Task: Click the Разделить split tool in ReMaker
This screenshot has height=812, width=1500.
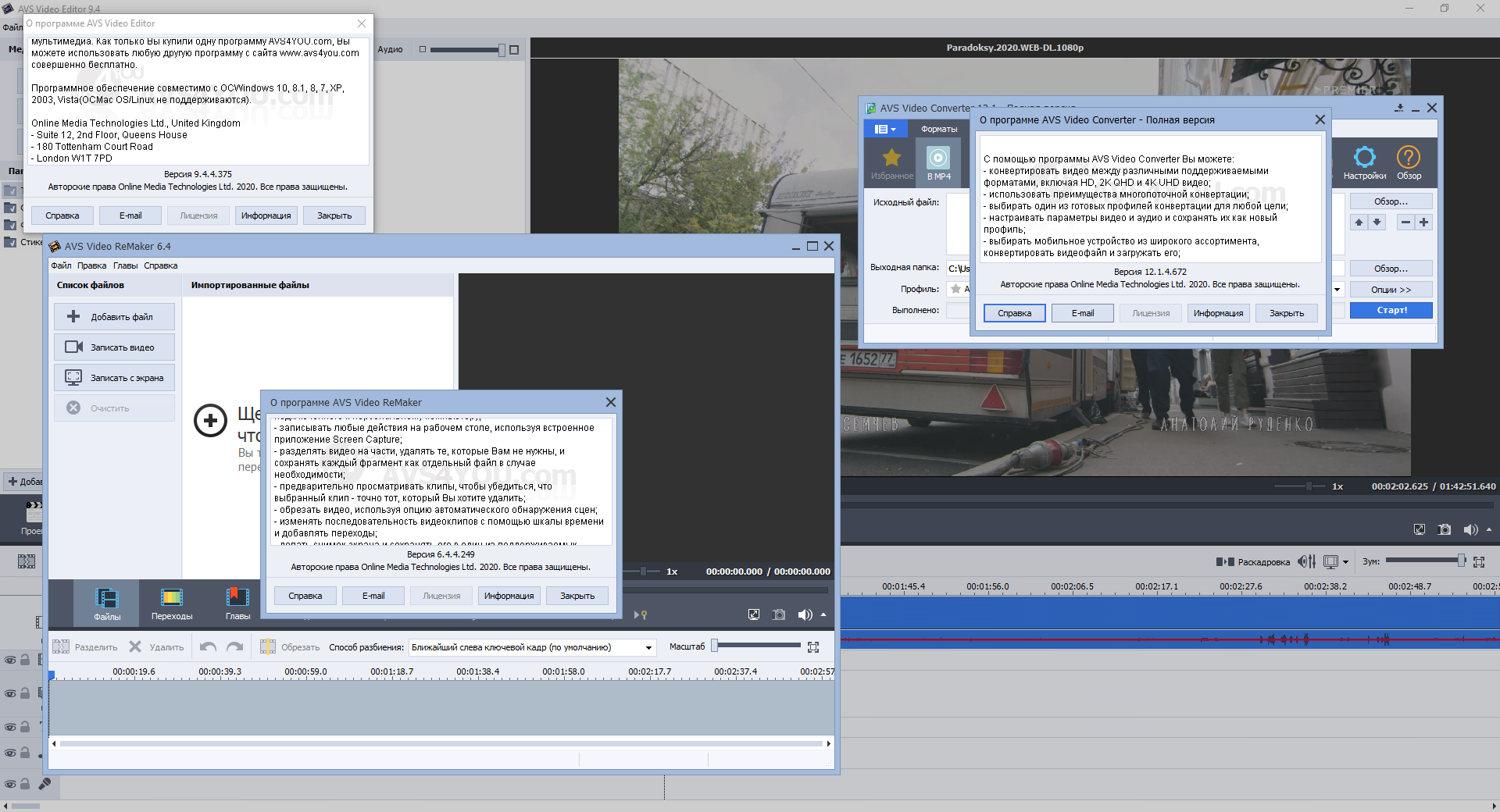Action: (x=85, y=647)
